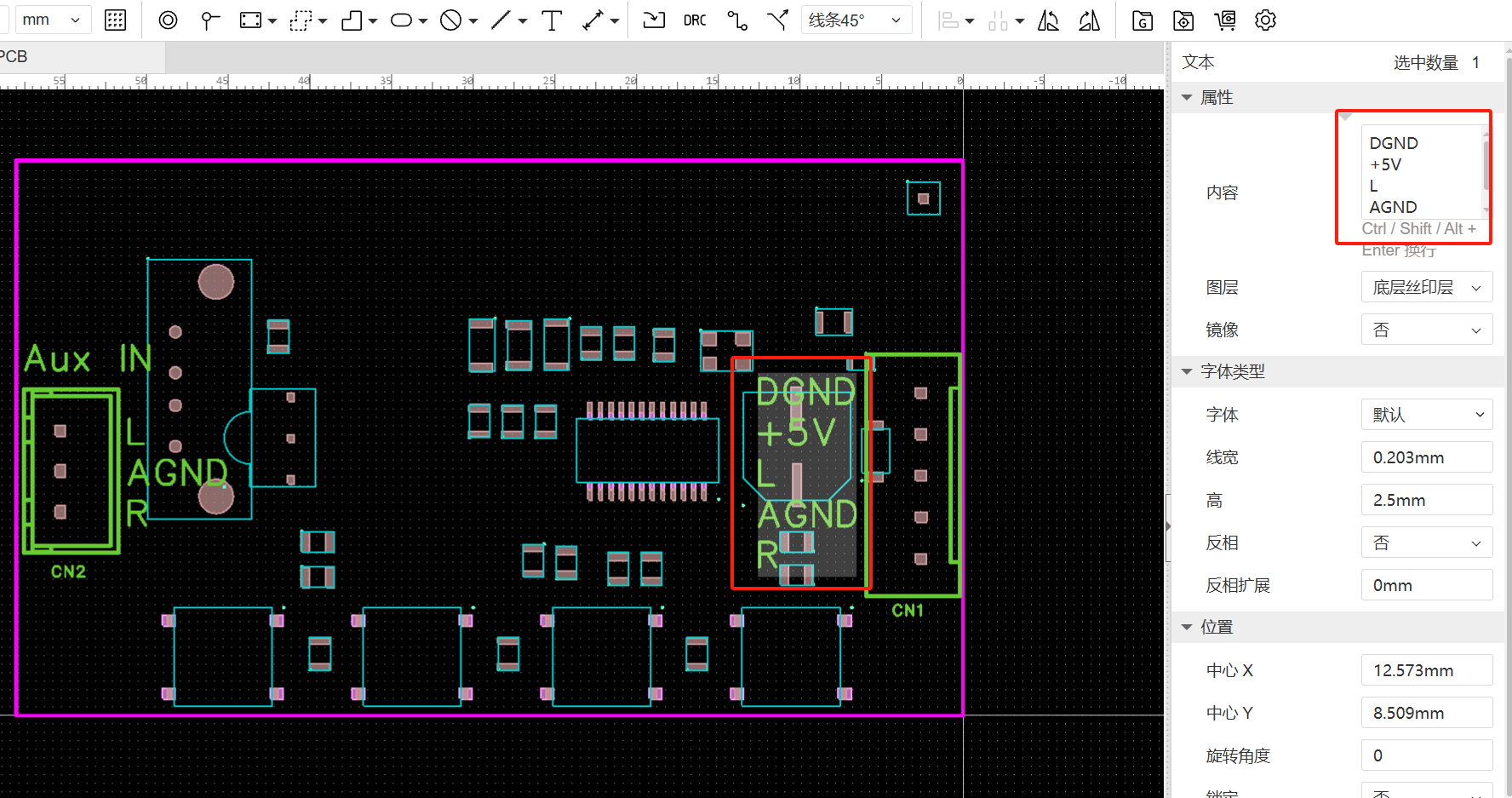
Task: Collapse the 字体类型 section
Action: click(1187, 371)
